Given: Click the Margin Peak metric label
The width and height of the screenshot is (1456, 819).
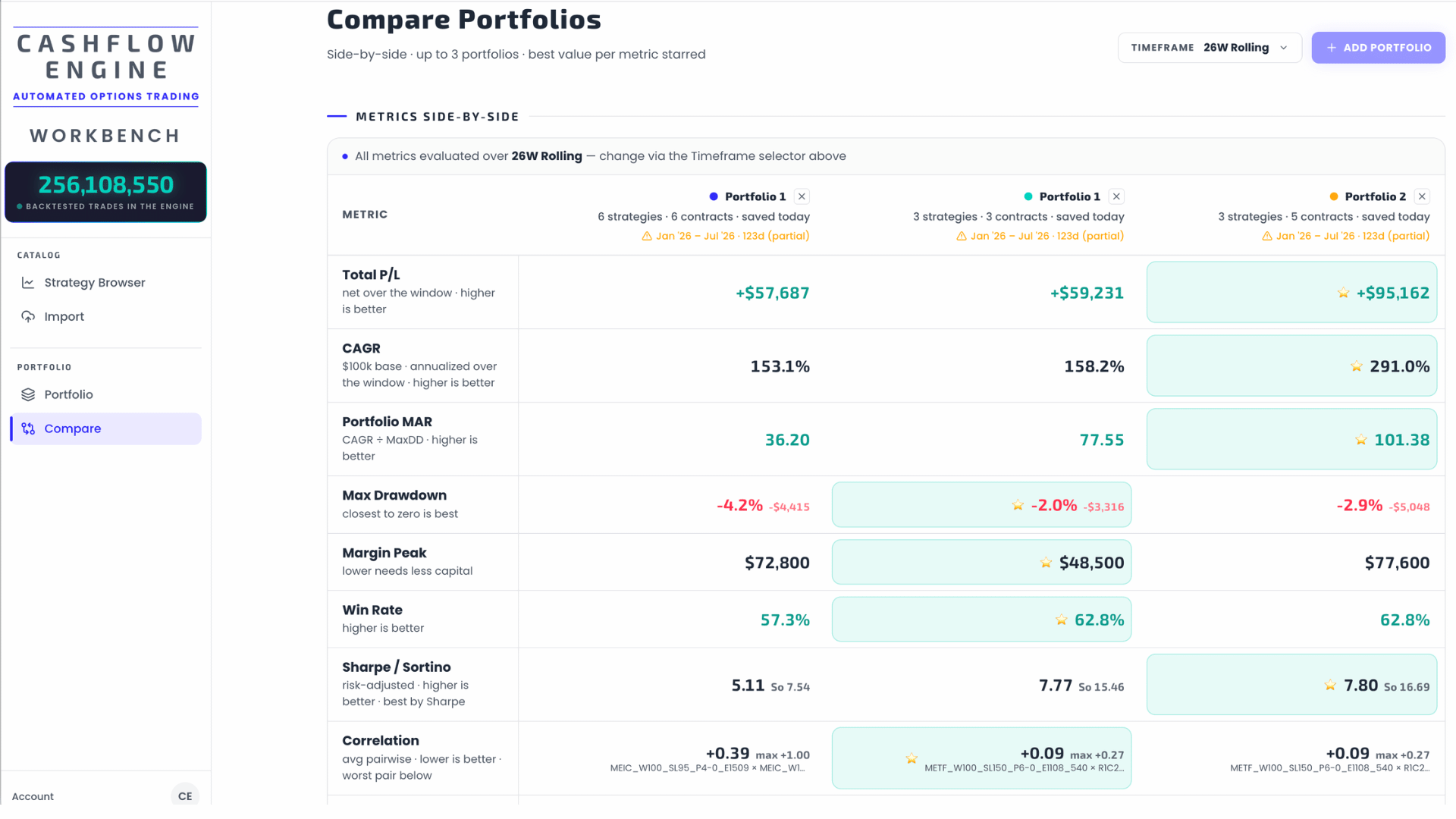Looking at the screenshot, I should coord(384,553).
